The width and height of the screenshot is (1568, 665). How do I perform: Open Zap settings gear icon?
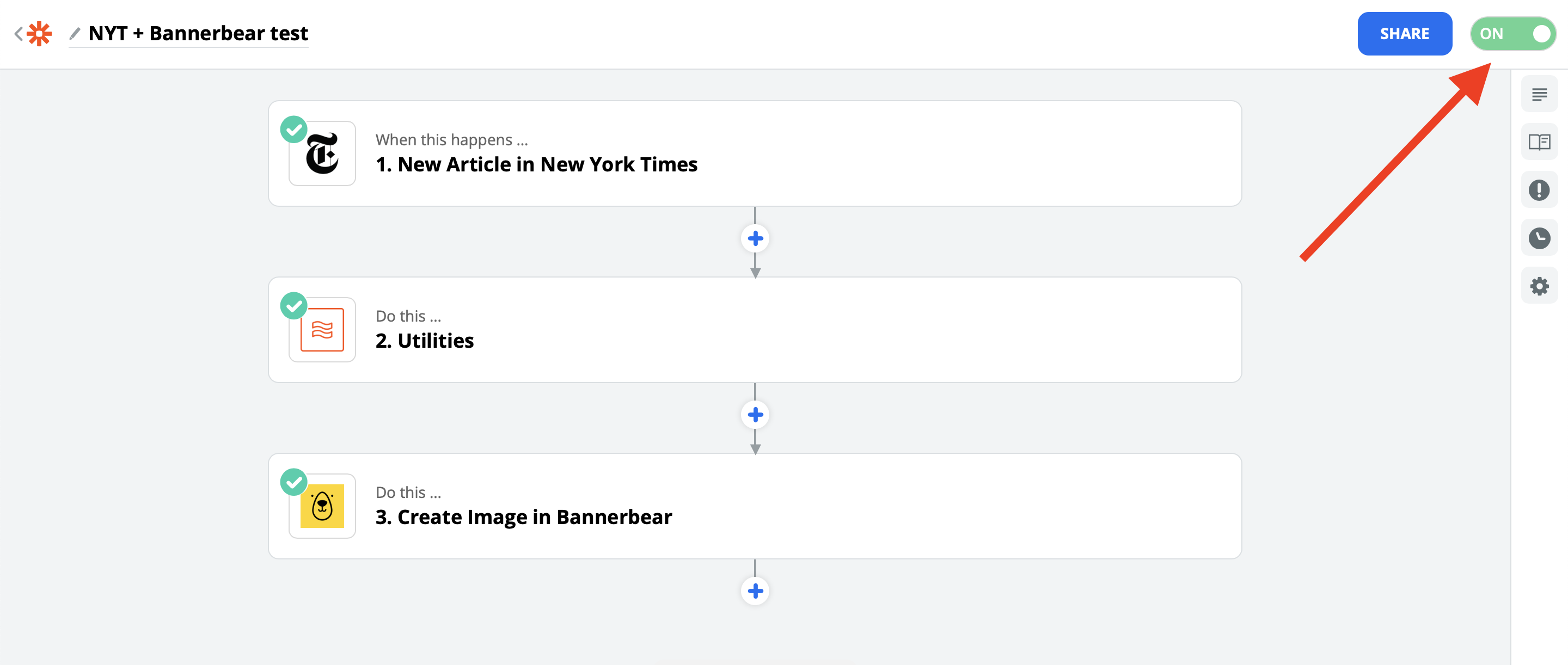(x=1539, y=286)
